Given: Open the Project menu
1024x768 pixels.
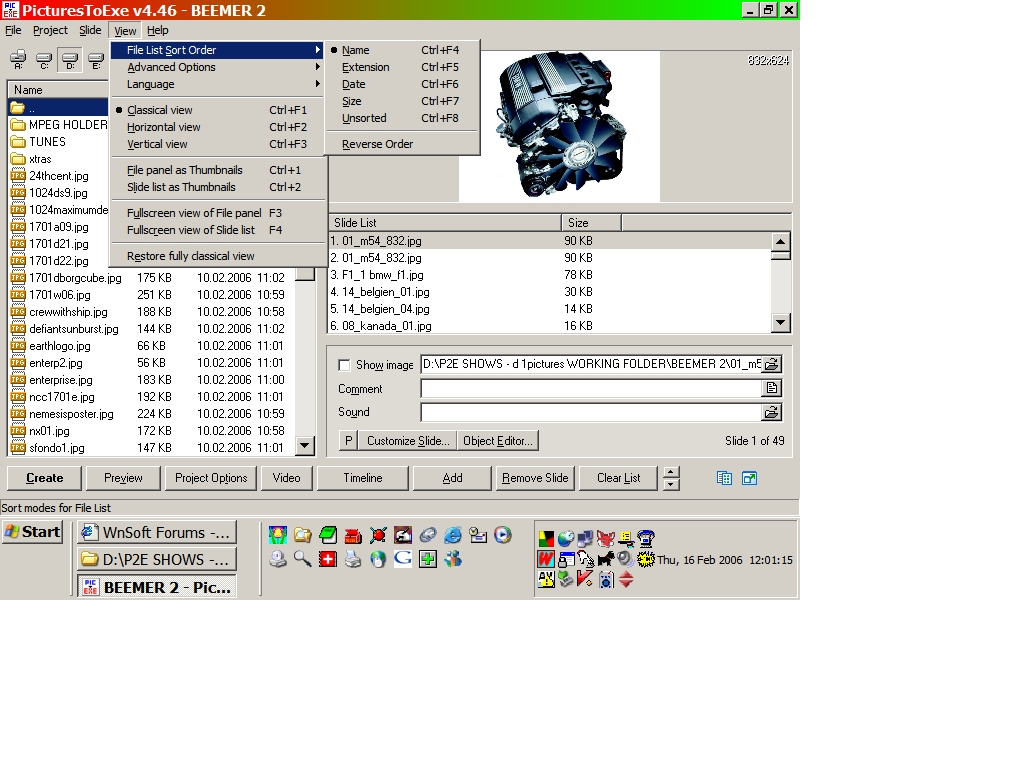Looking at the screenshot, I should click(x=51, y=31).
